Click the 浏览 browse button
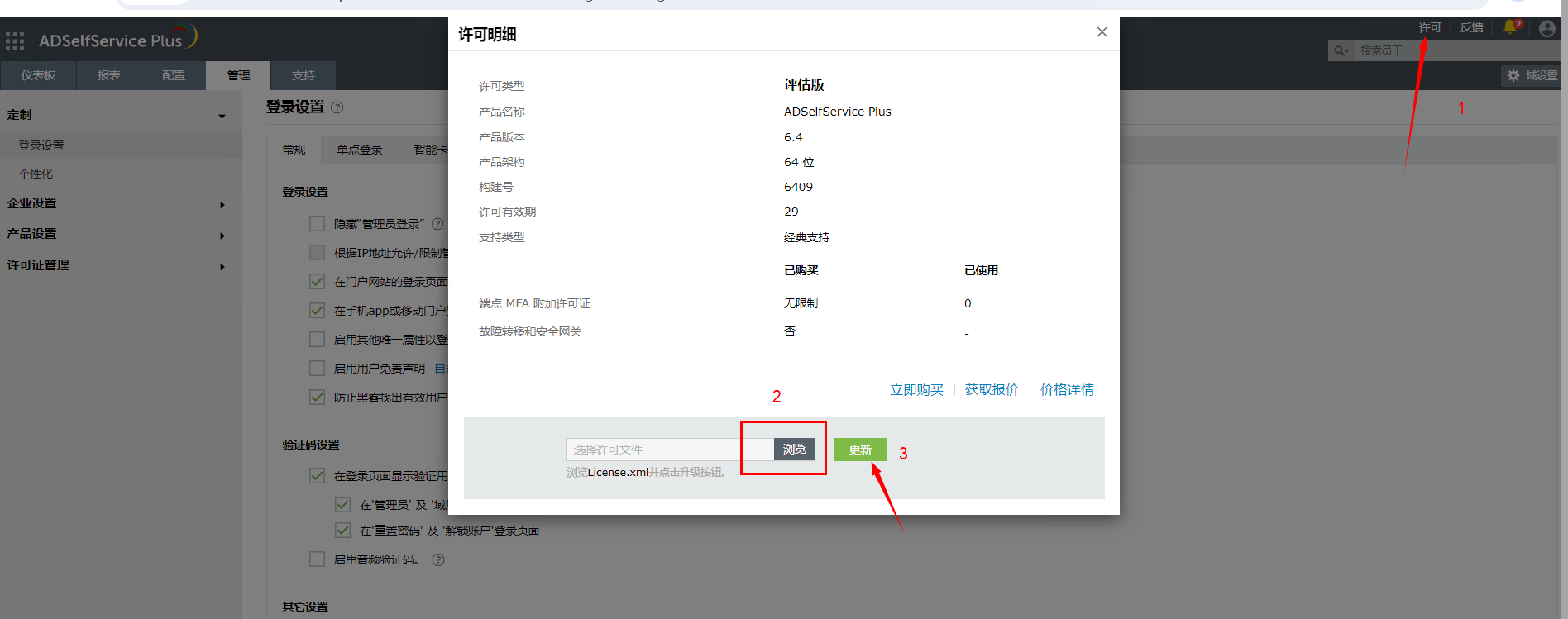The image size is (1568, 619). pos(795,449)
